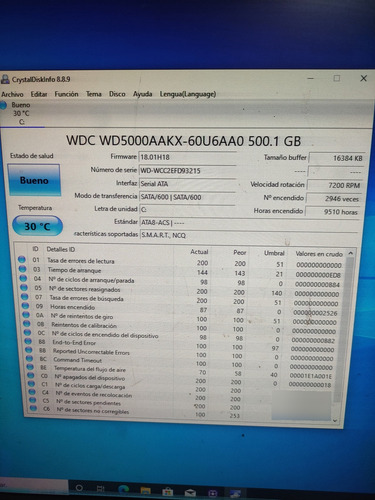Click the Letra de unidad field
Viewport: 375px width, 500px height.
pyautogui.click(x=188, y=210)
